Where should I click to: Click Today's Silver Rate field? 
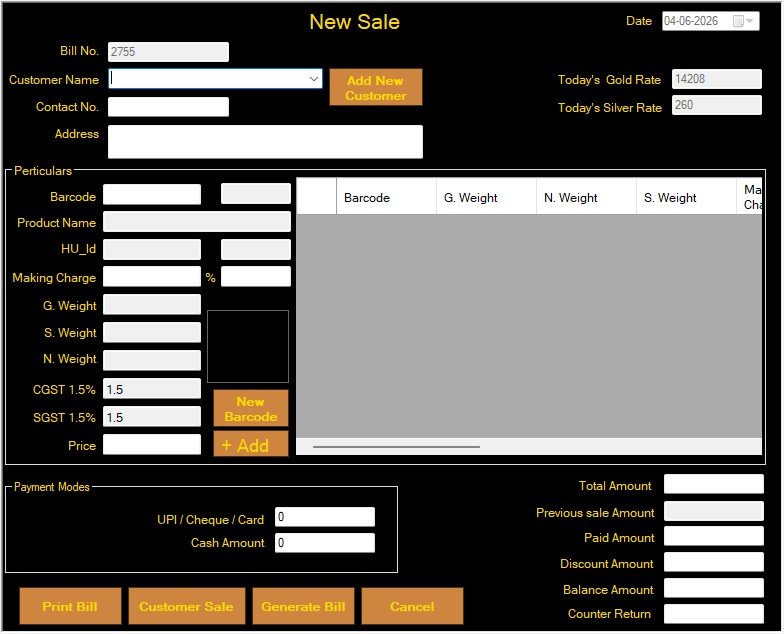(716, 105)
